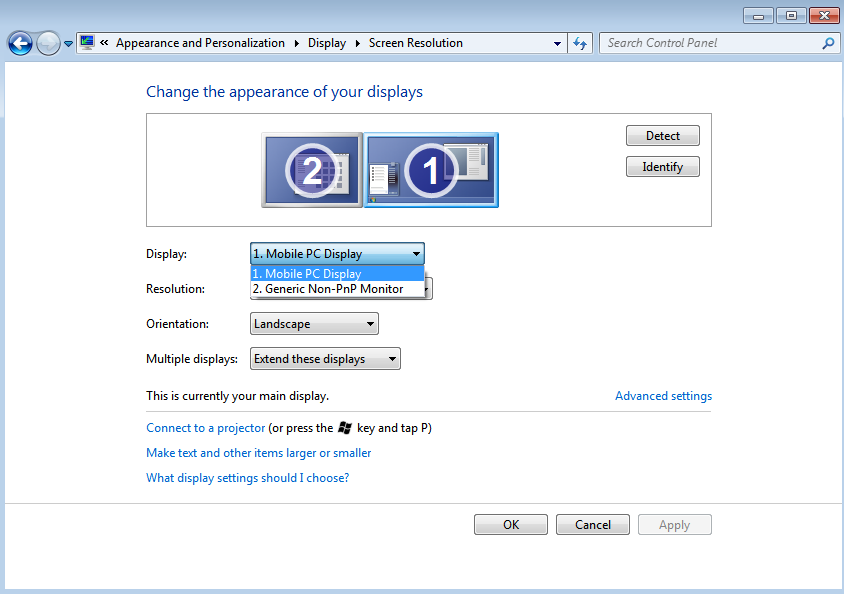Screen dimensions: 844x594
Task: Minimize the Screen Resolution window
Action: (758, 16)
